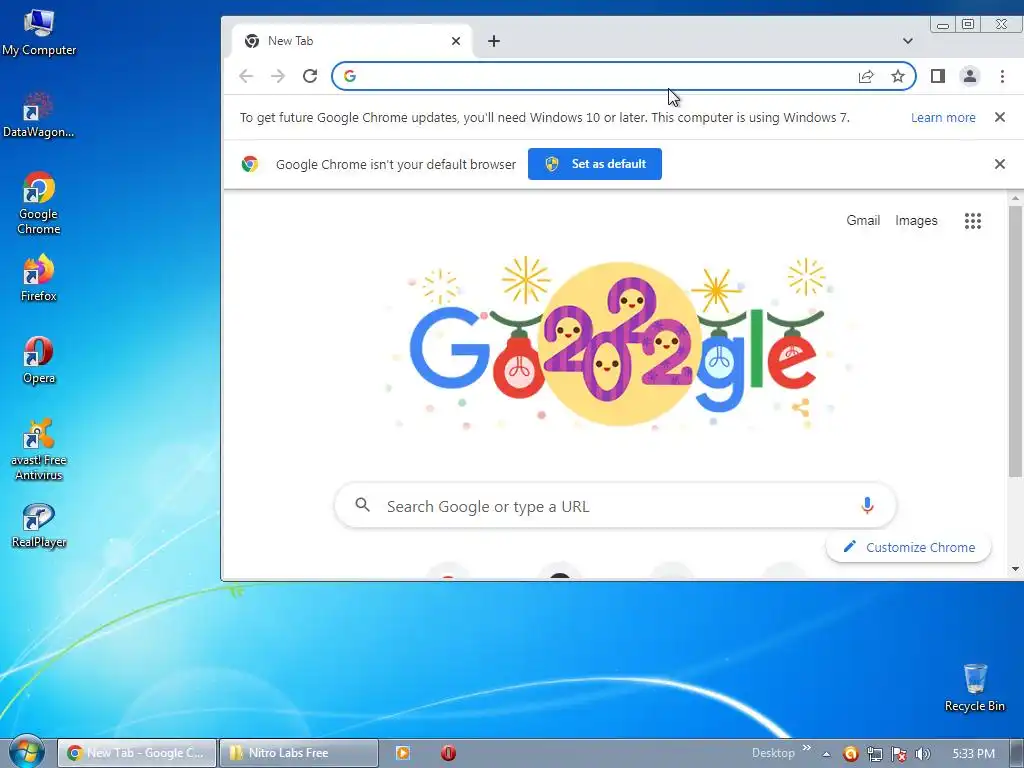
Task: Click the search magnifier icon in search box
Action: 362,505
